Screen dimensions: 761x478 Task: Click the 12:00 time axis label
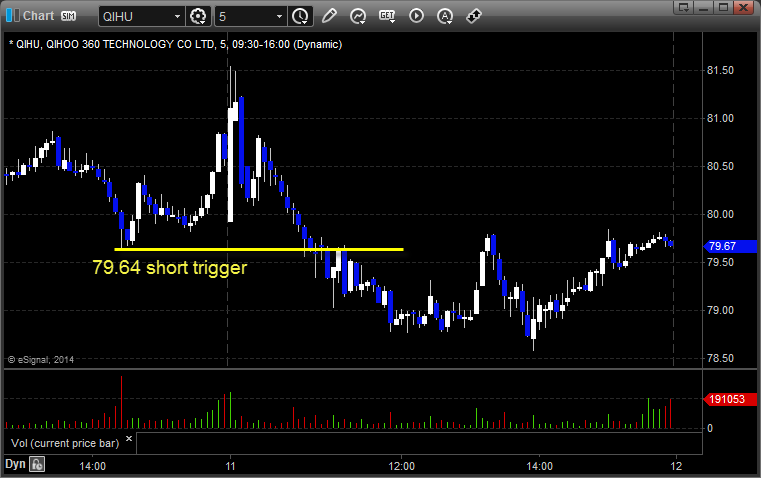[x=401, y=466]
